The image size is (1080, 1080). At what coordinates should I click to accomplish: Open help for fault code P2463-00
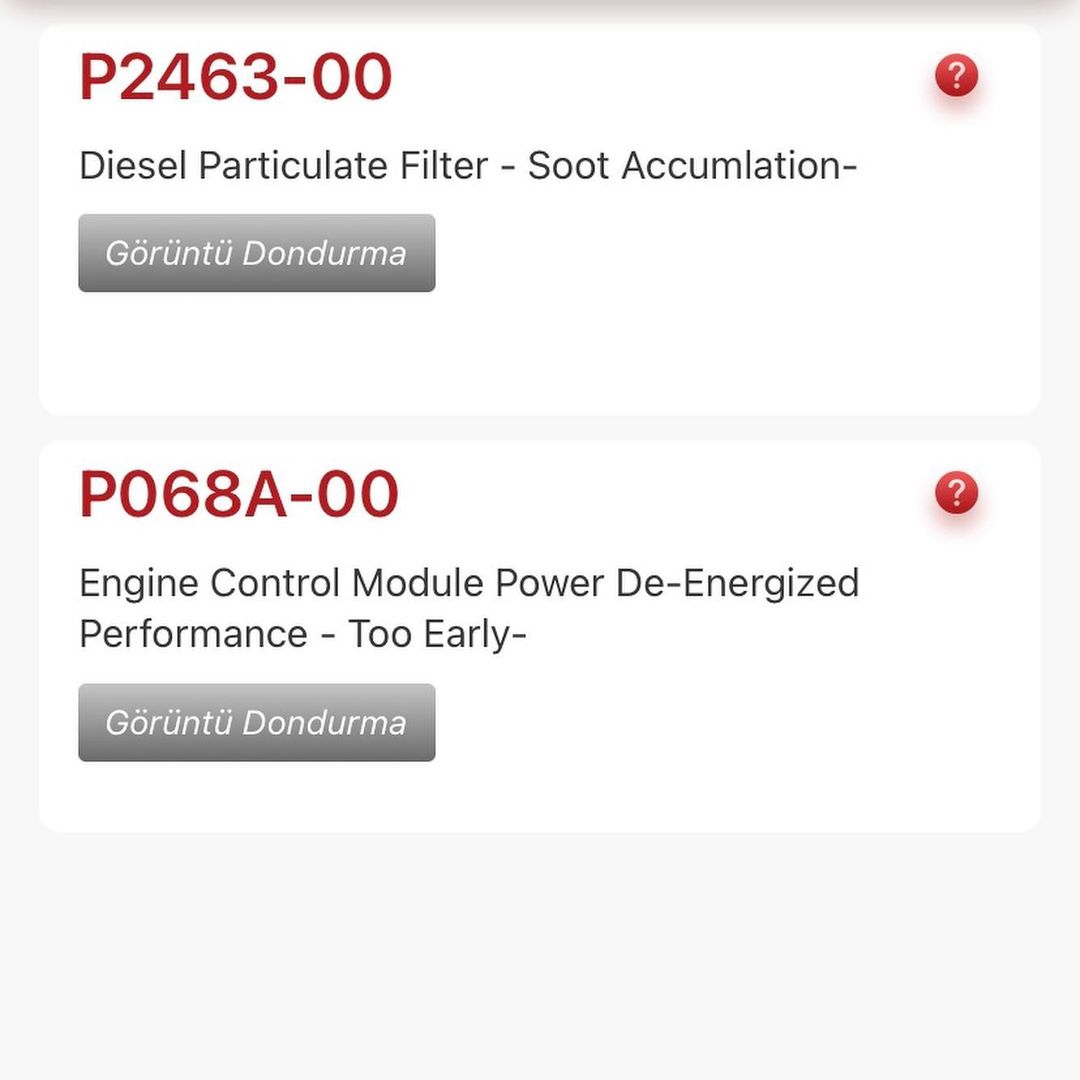point(956,76)
